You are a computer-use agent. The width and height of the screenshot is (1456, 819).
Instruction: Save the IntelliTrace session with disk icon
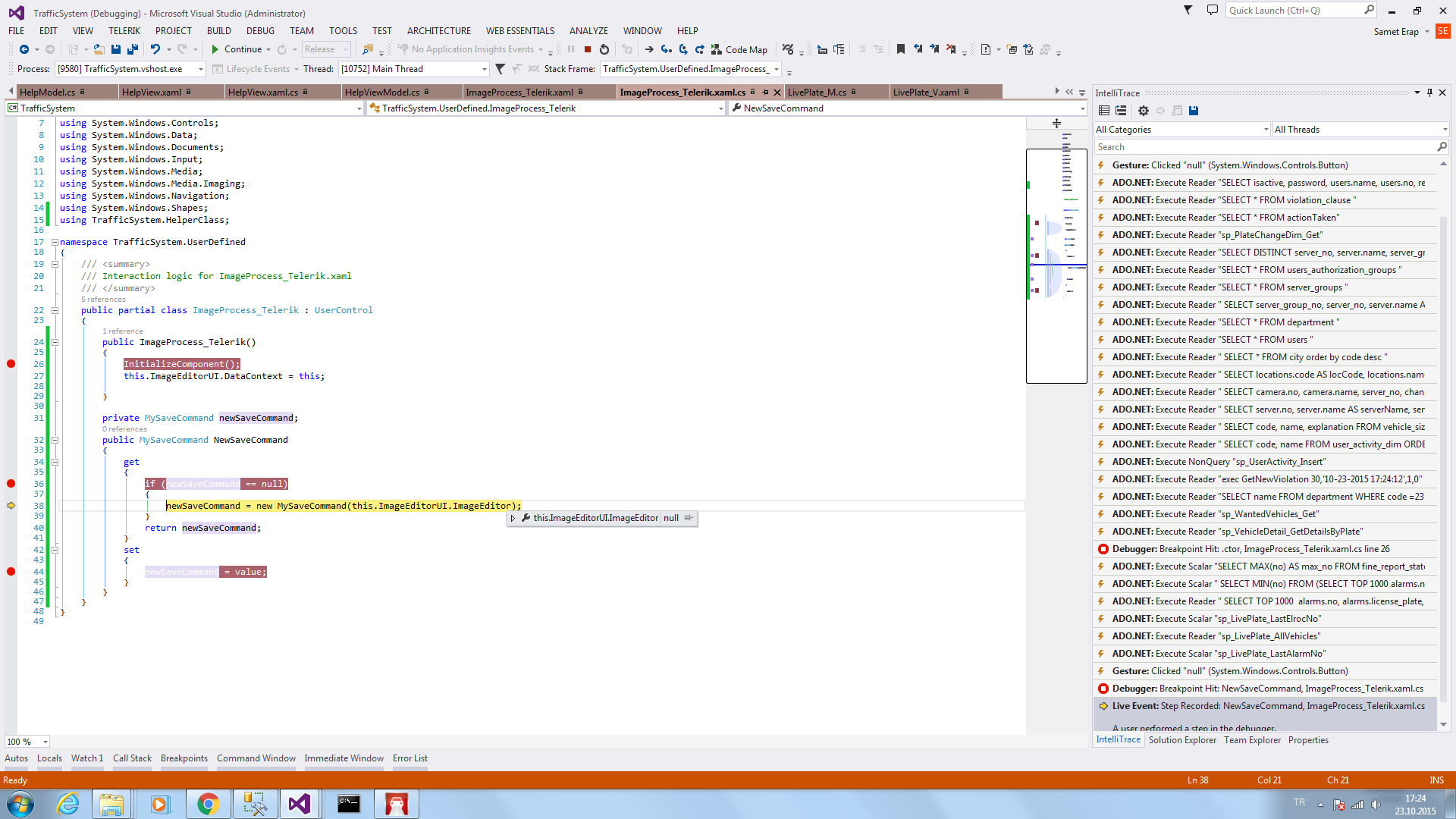pos(1194,111)
